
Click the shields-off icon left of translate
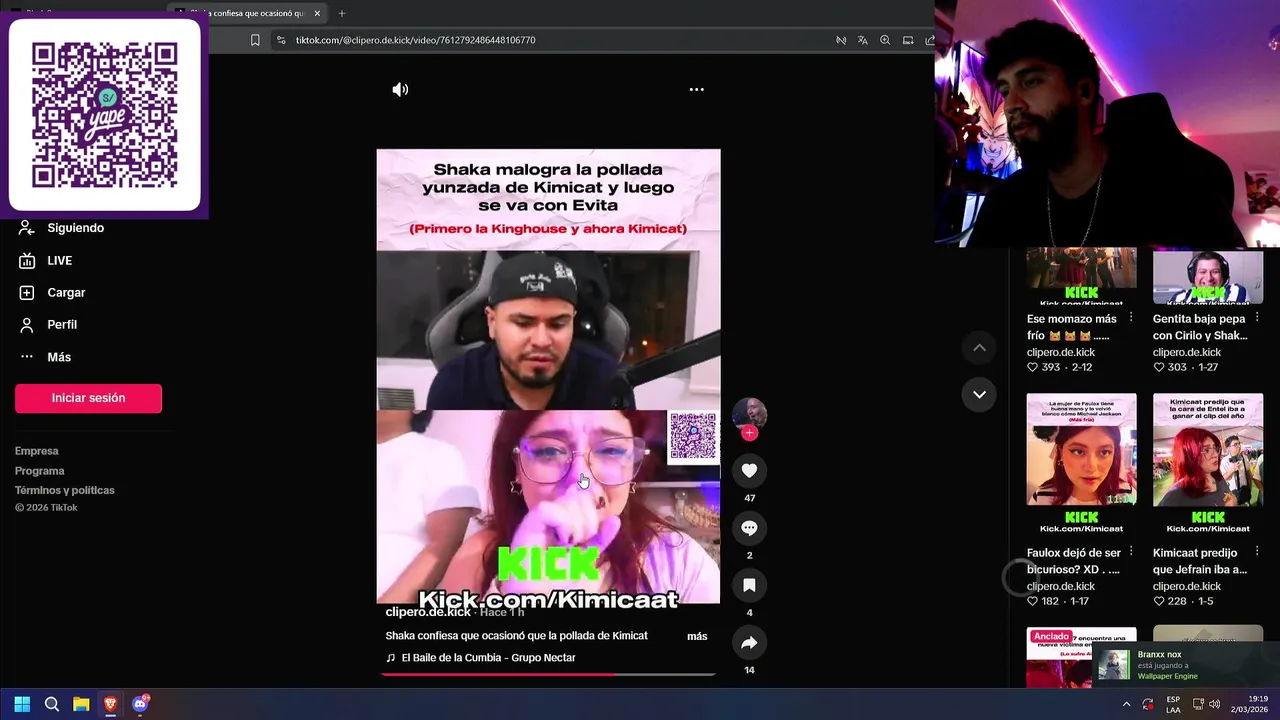[x=841, y=40]
